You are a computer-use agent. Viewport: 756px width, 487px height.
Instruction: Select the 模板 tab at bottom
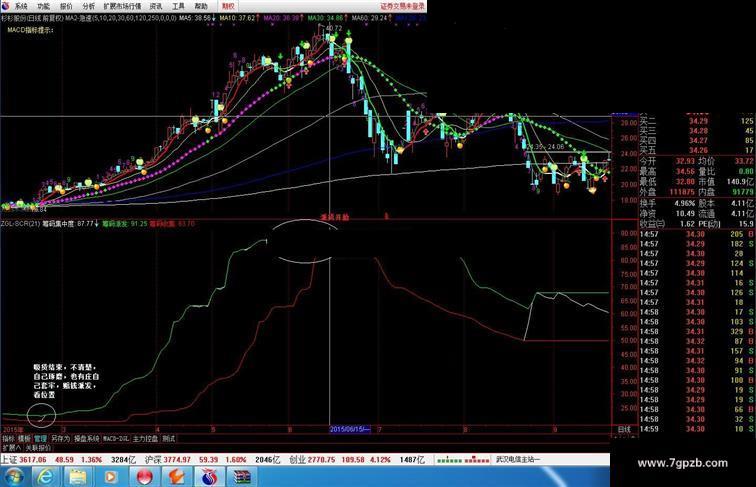tap(24, 438)
